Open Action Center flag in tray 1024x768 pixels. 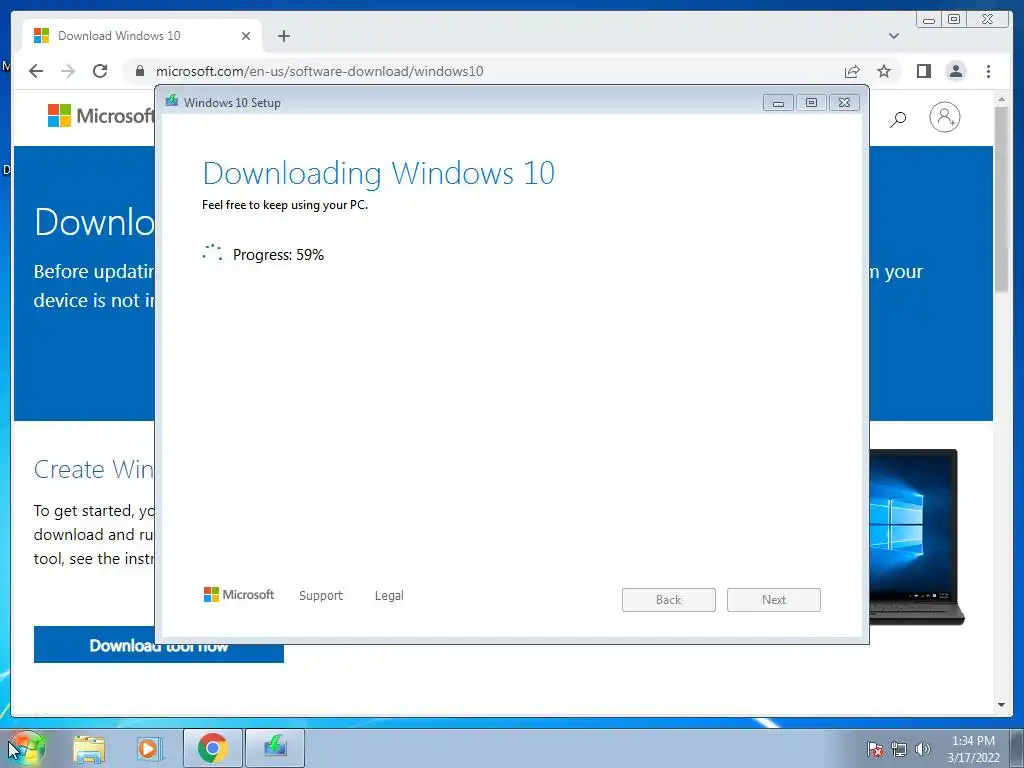pyautogui.click(x=874, y=749)
